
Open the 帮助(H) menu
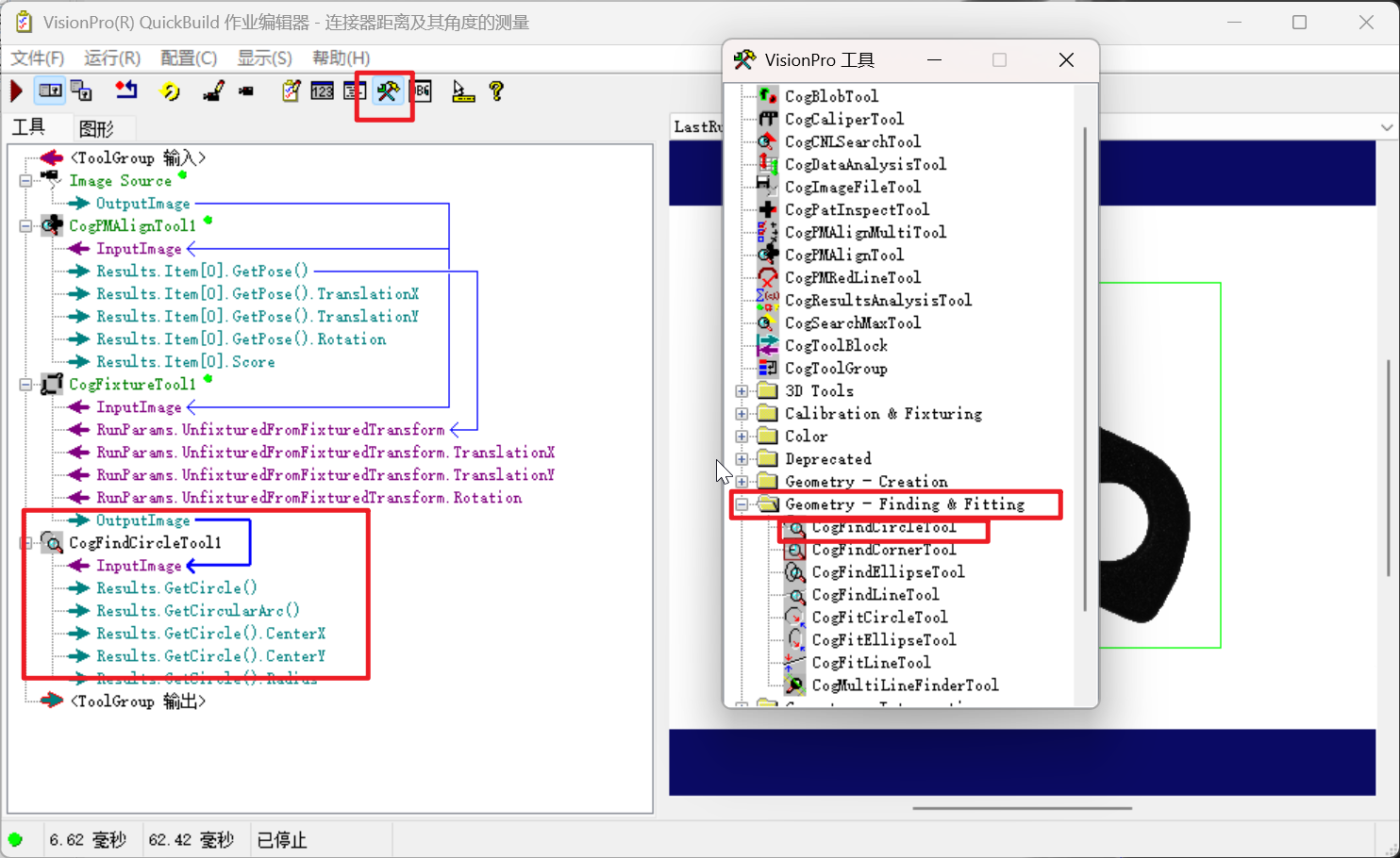342,58
